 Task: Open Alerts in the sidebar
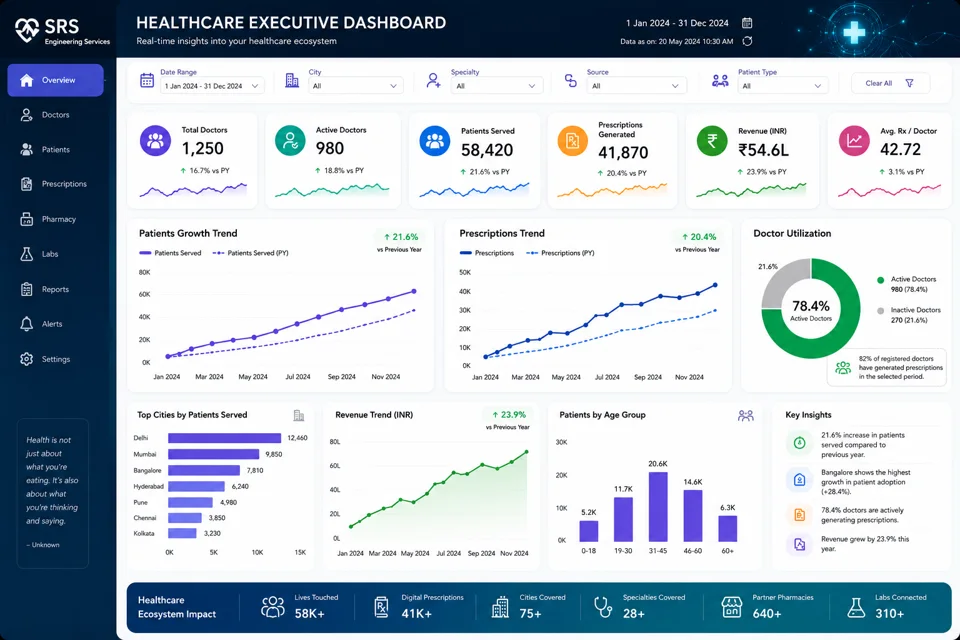click(55, 324)
